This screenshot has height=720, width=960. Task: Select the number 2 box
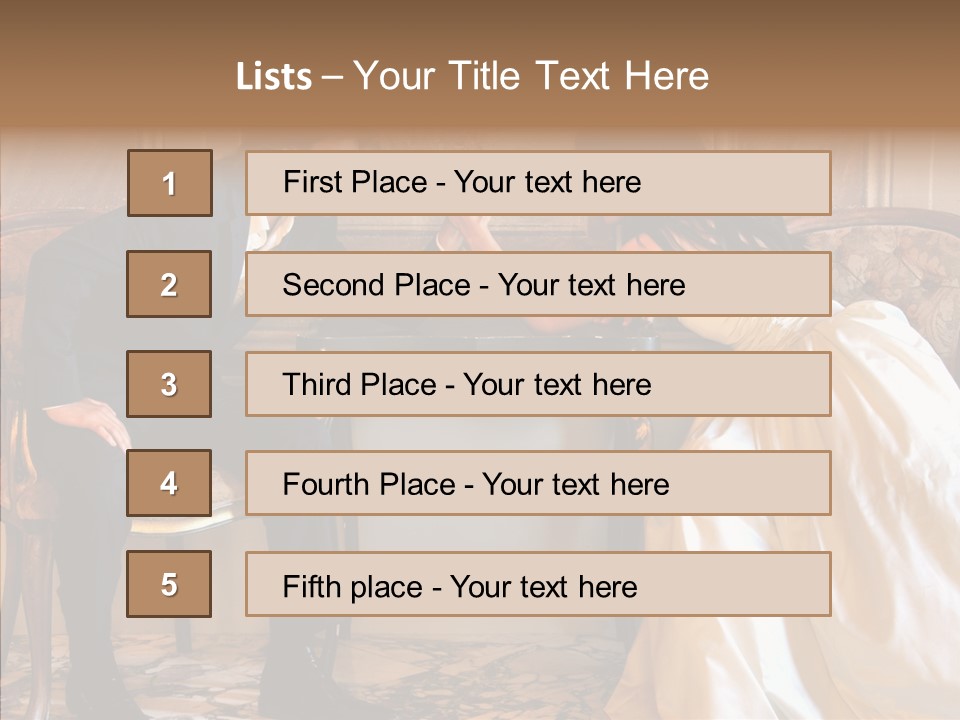(x=169, y=284)
